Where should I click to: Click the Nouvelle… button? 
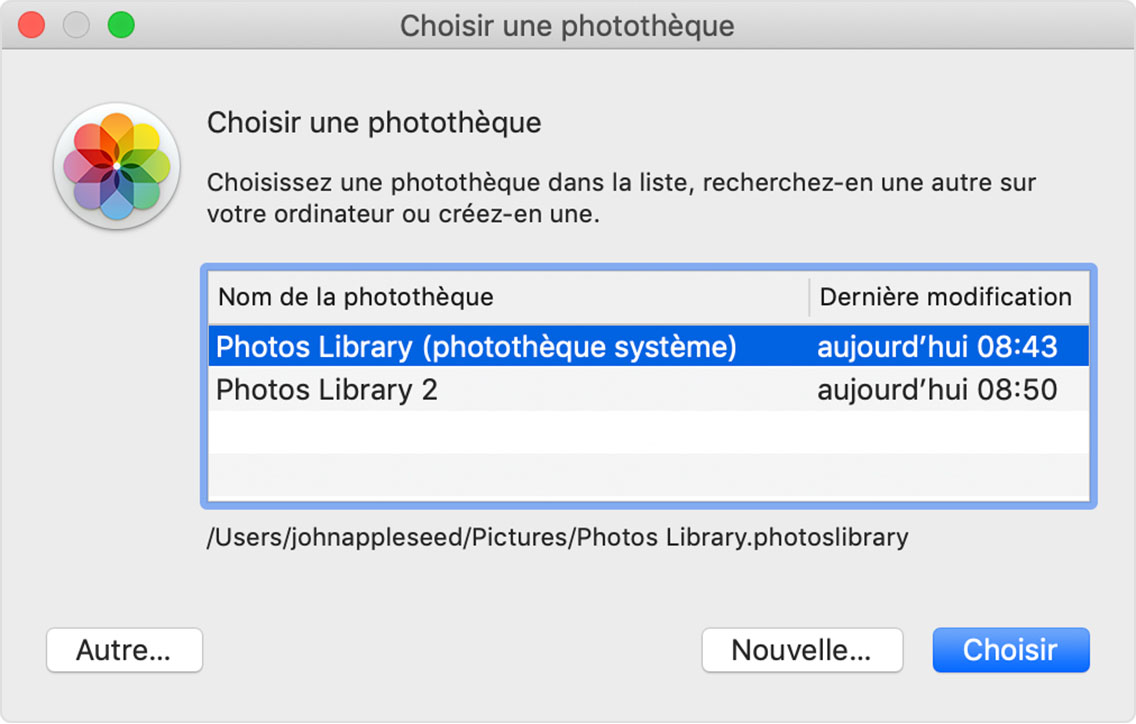(x=802, y=650)
